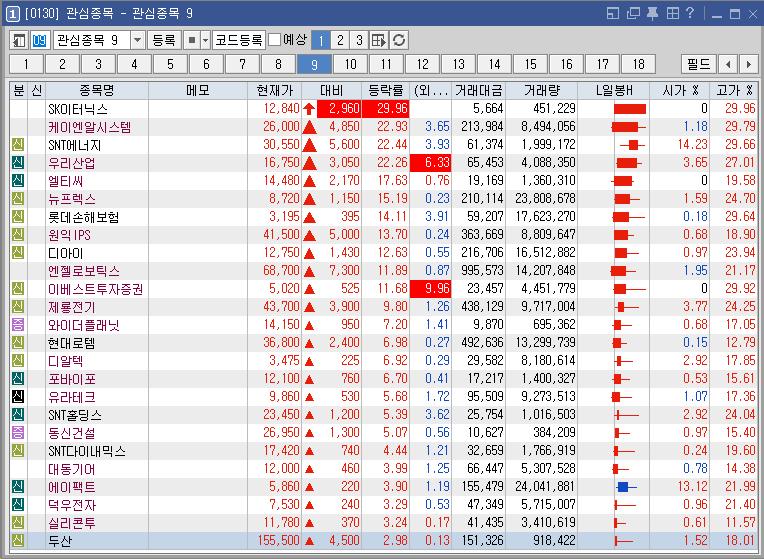
Task: Click the highlighted 9.96 cell for 이베스트투자증권
Action: [431, 289]
